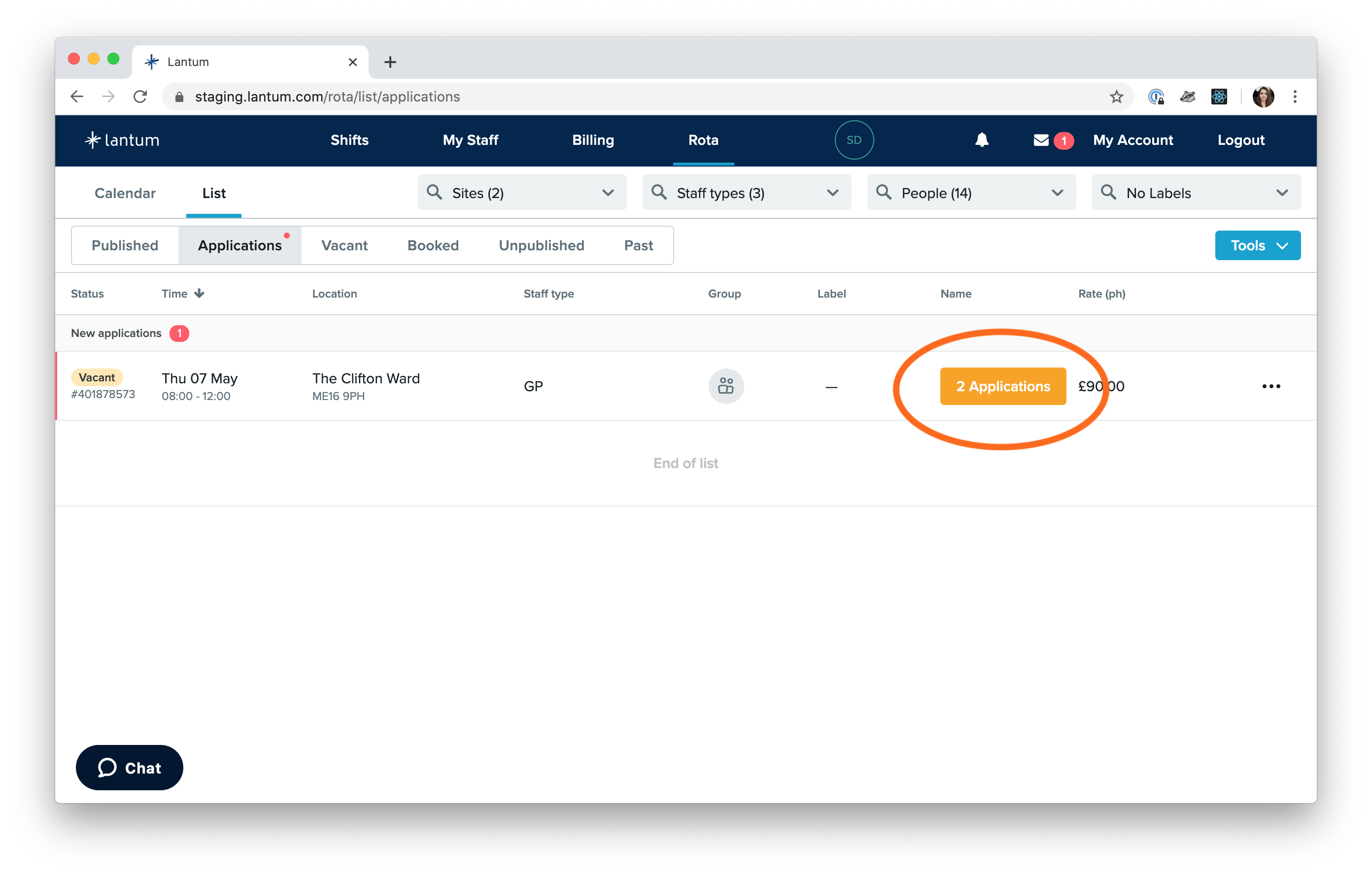Open Chrome three-dot menu
Image resolution: width=1372 pixels, height=876 pixels.
[1295, 96]
